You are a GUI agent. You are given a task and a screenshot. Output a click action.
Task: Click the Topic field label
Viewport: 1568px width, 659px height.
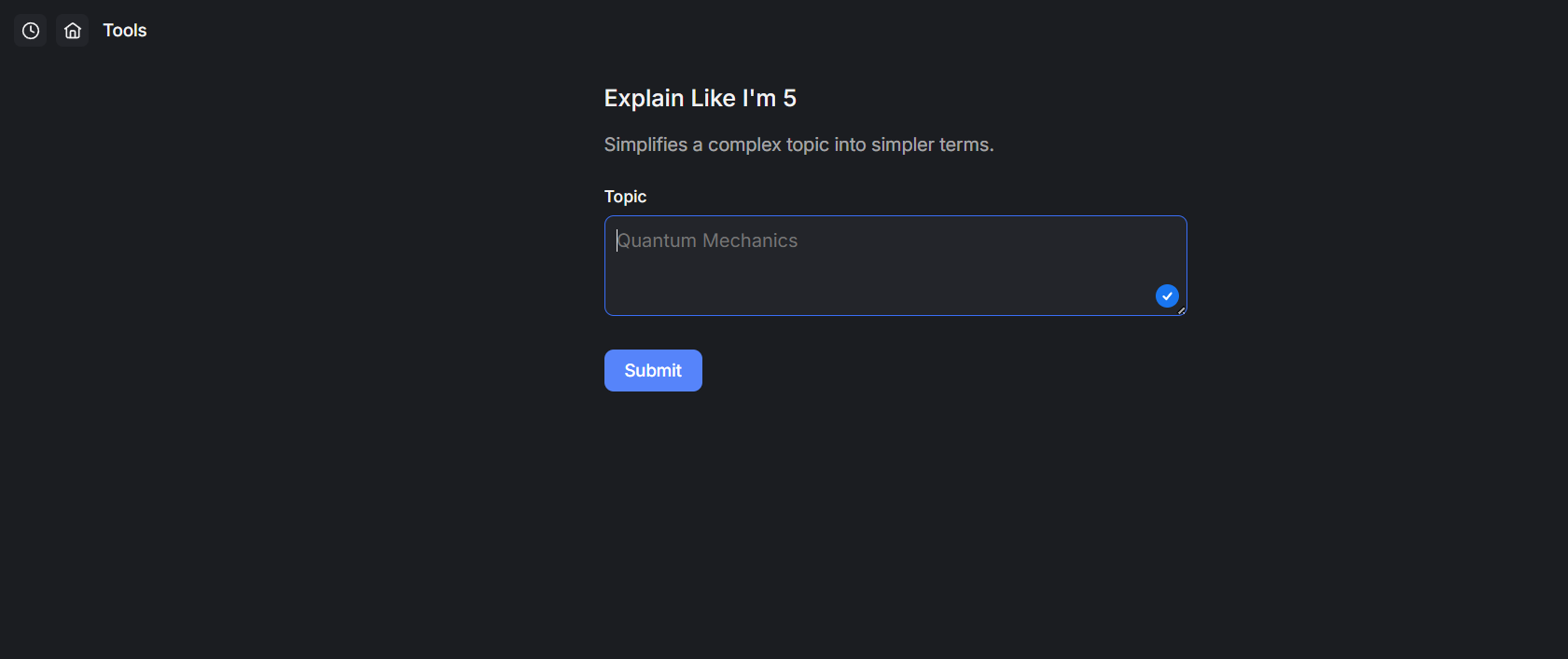click(x=625, y=197)
